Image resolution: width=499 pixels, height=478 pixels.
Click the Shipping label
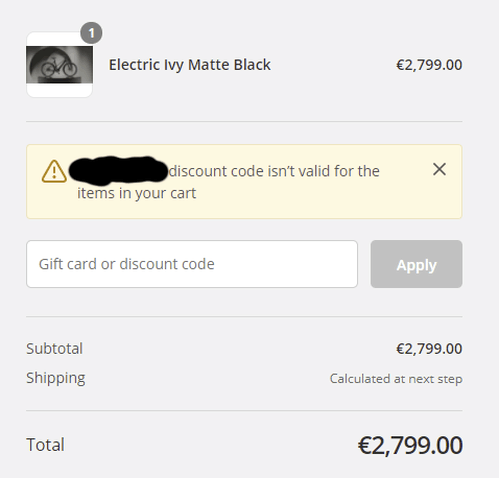pyautogui.click(x=56, y=378)
